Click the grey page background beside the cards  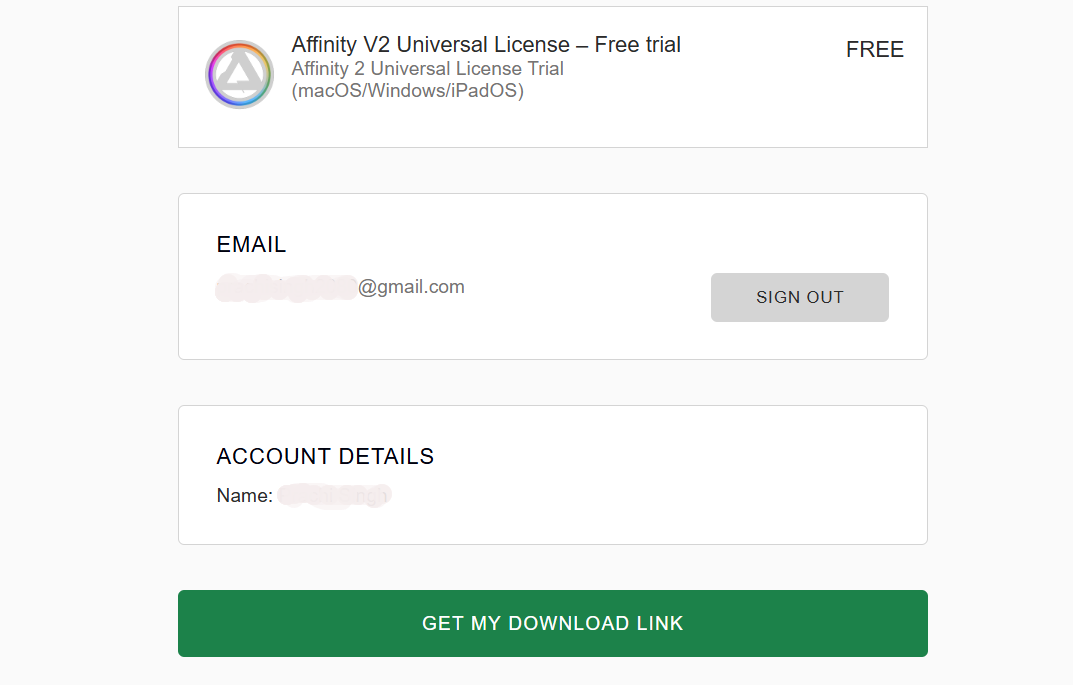click(89, 342)
